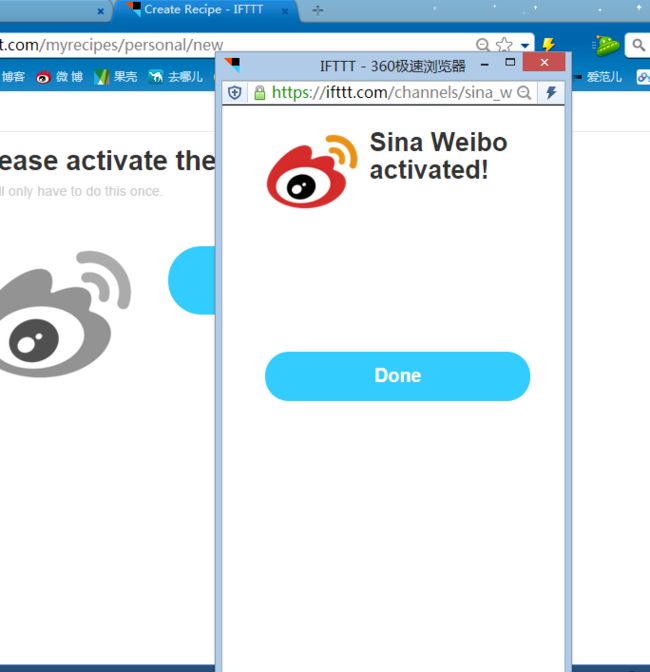Click the gray Weibo logo on the background page

[65, 314]
